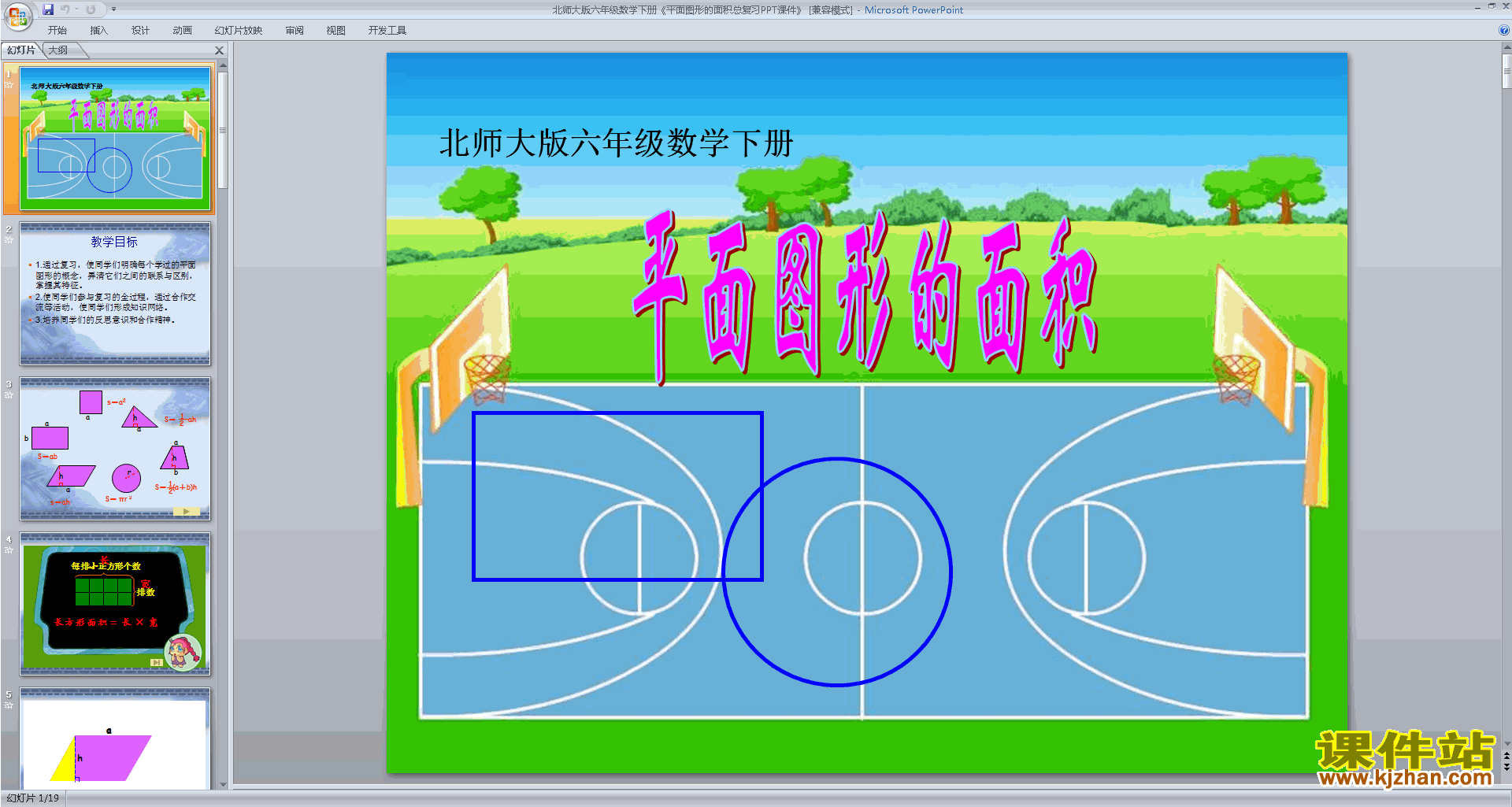Viewport: 1512px width, 807px height.
Task: Select slide 1 thumbnail with basketball court
Action: (x=115, y=139)
